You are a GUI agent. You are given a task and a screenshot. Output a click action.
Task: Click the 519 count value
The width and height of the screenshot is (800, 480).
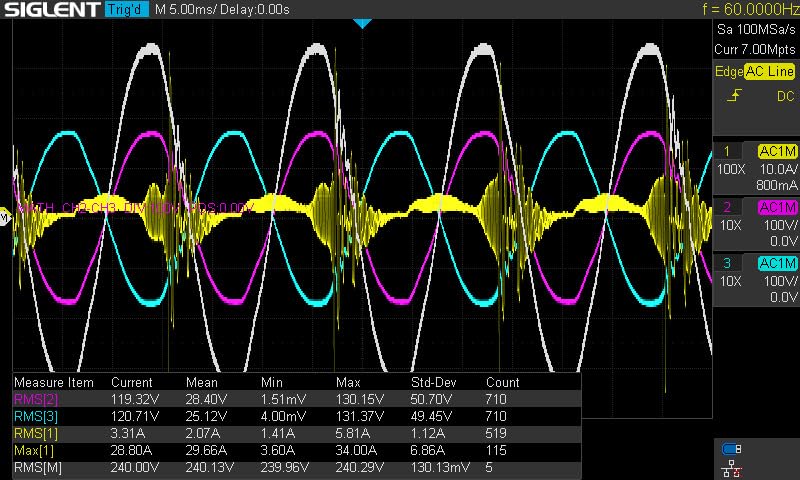(496, 434)
